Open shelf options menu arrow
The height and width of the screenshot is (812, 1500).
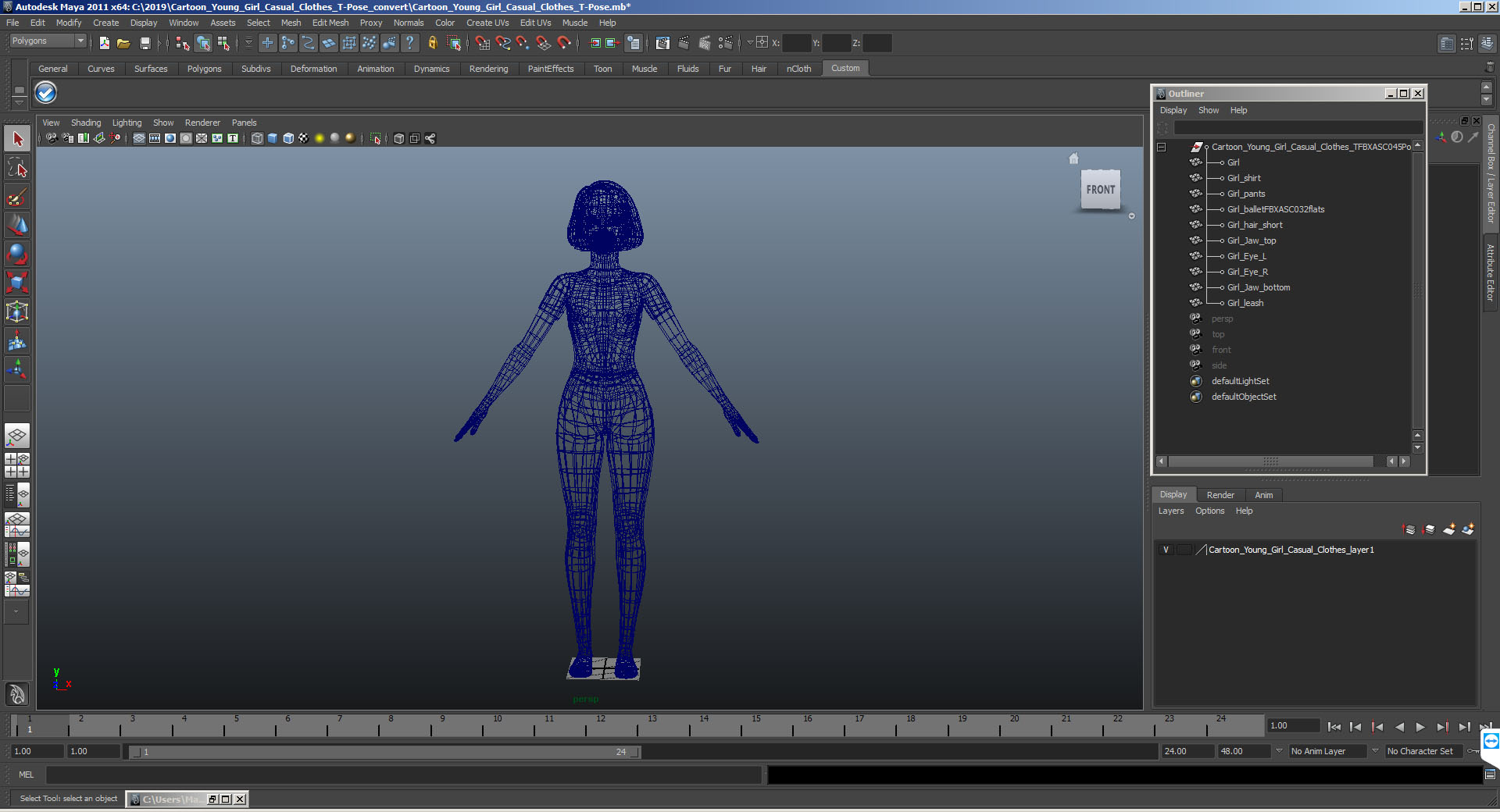coord(20,101)
